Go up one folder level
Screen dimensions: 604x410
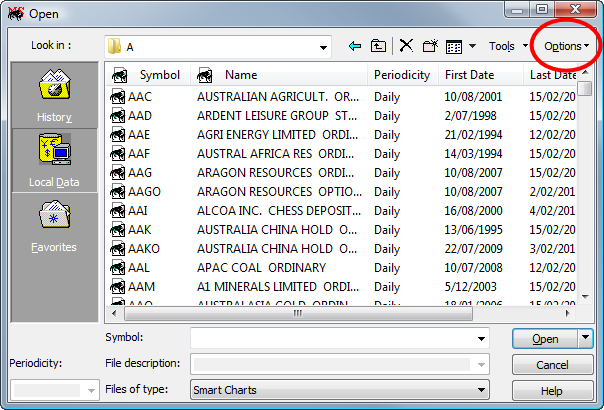point(378,46)
